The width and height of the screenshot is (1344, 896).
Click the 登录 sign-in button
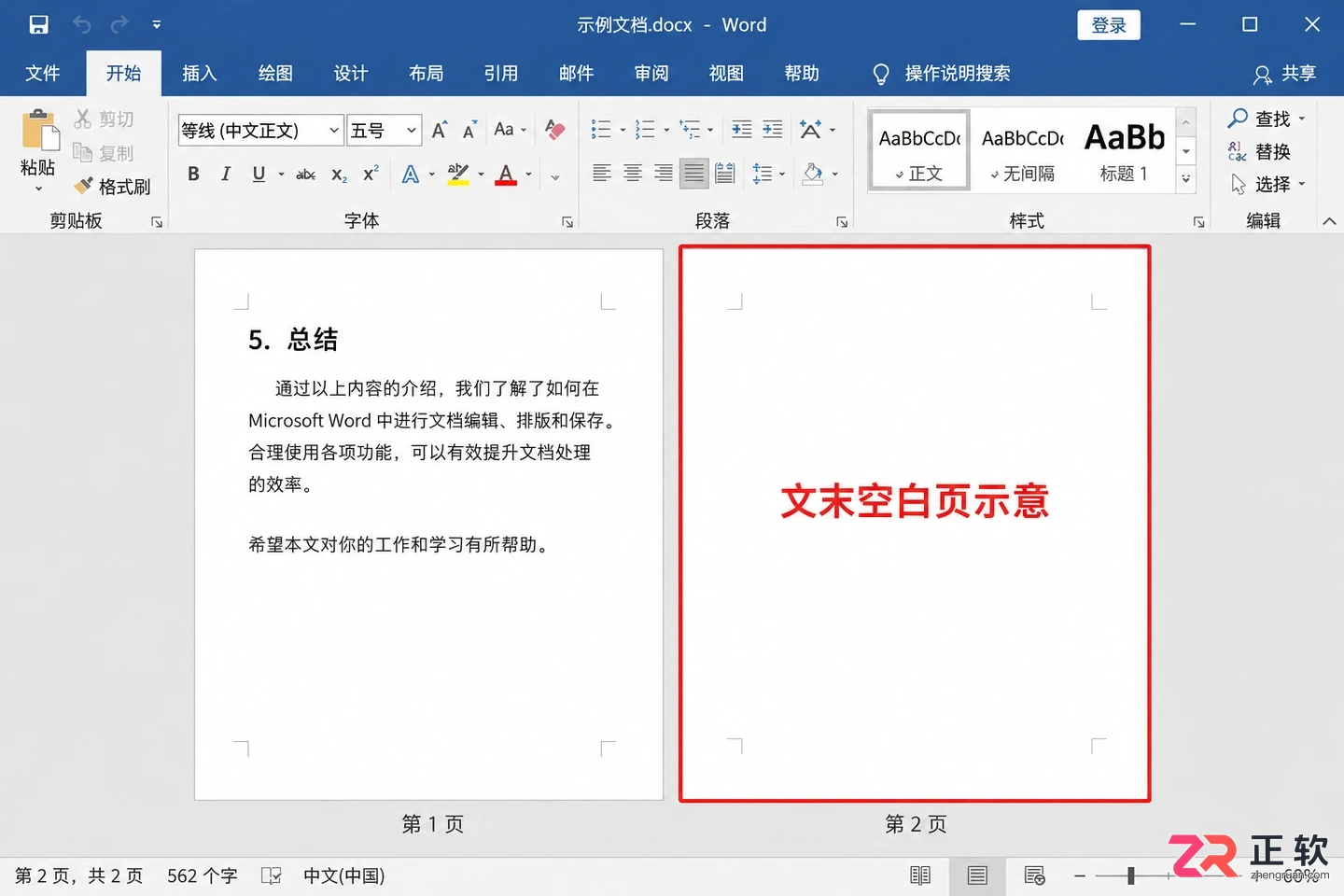click(1109, 25)
